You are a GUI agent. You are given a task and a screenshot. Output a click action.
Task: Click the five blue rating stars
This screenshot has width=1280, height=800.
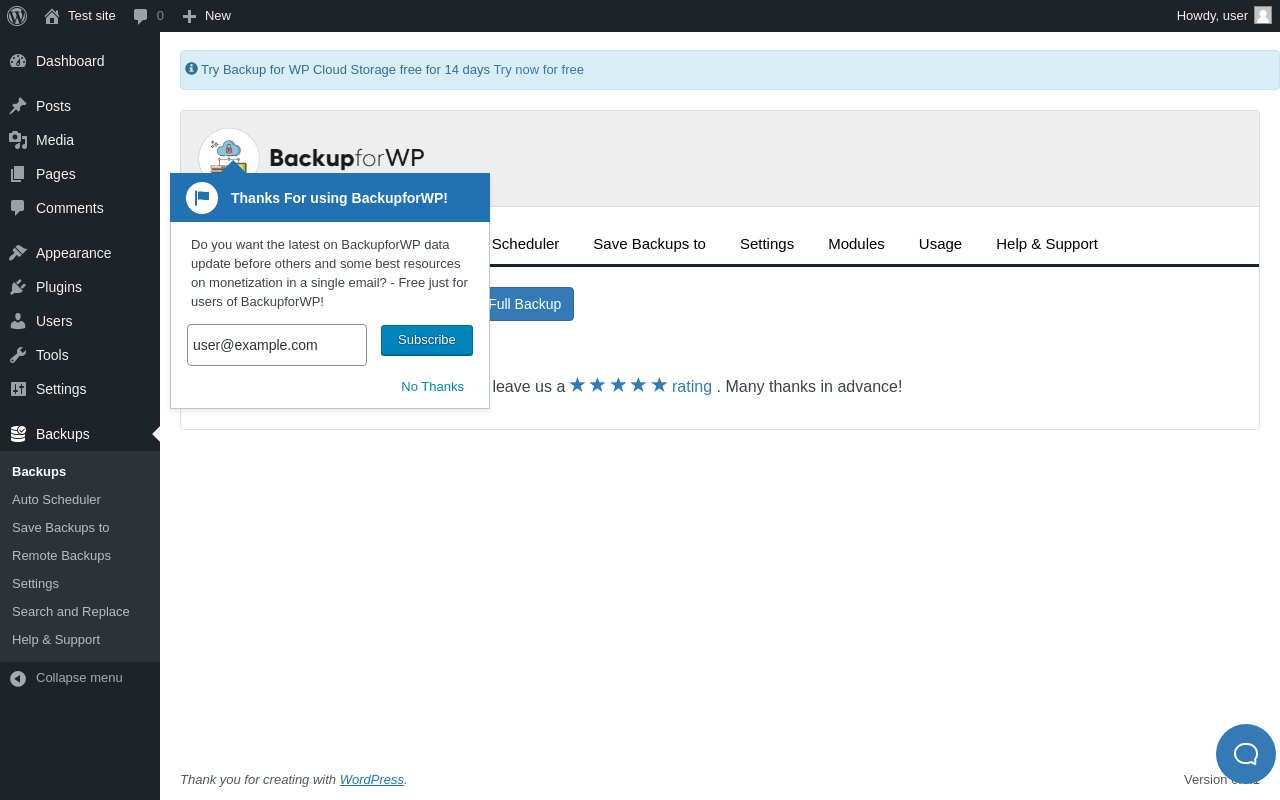coord(618,385)
